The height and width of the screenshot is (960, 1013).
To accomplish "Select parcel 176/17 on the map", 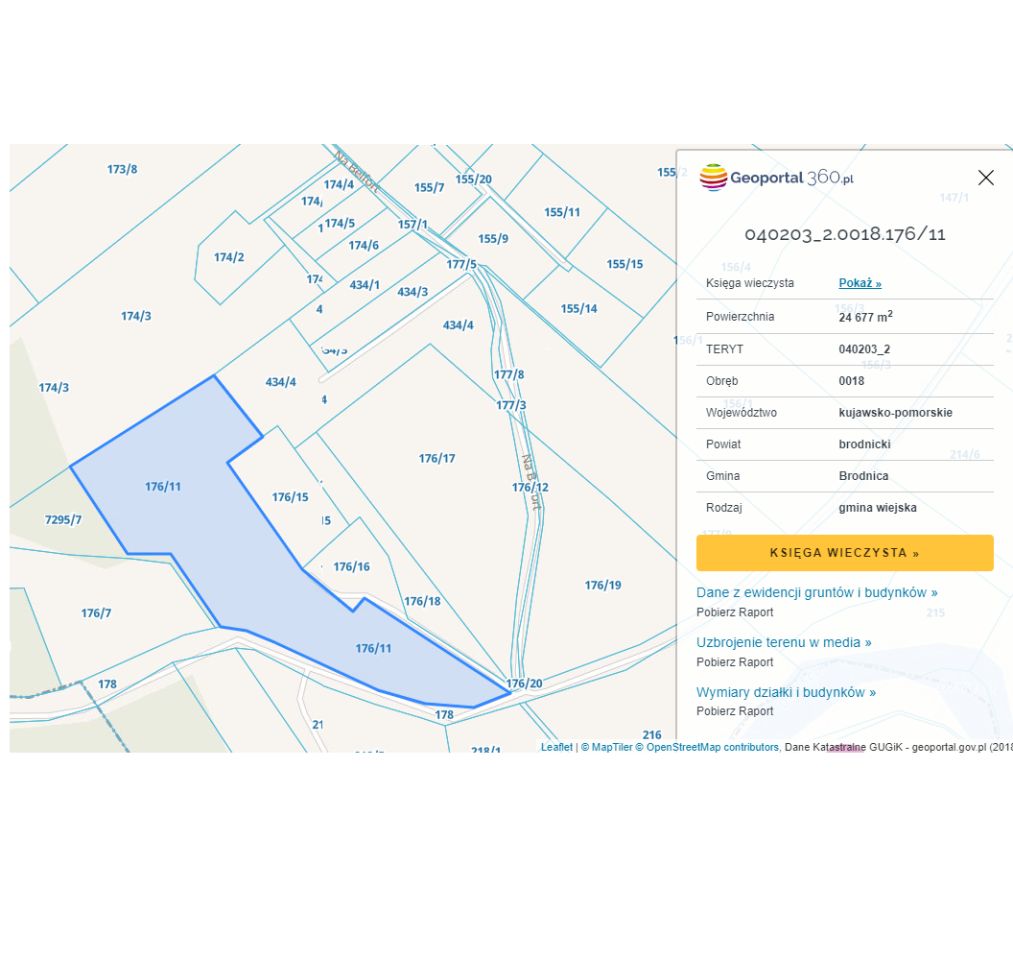I will tap(437, 458).
